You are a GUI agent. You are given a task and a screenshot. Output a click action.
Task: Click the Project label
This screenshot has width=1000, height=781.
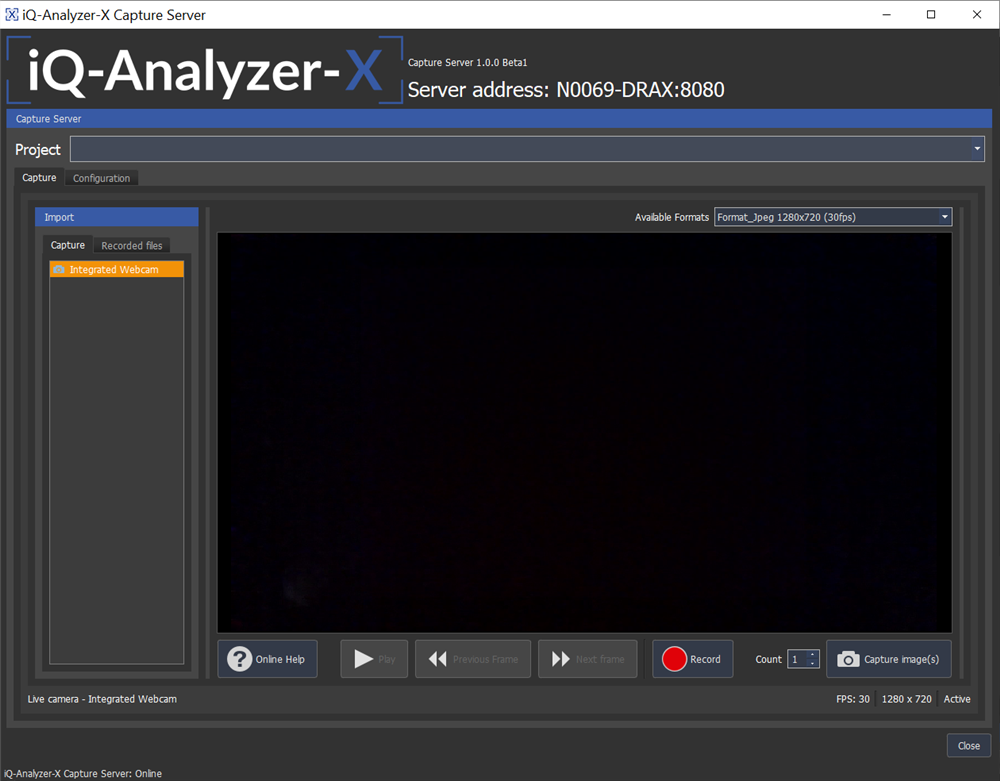38,149
